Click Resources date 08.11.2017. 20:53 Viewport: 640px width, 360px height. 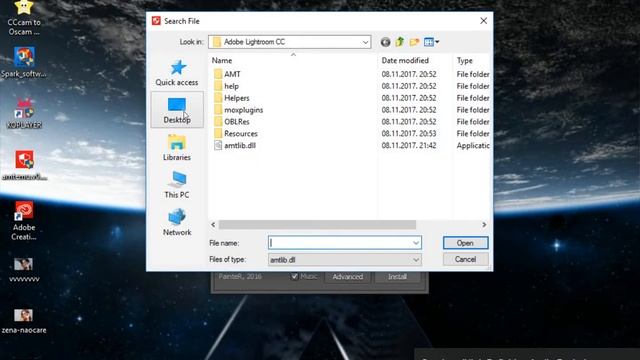click(409, 133)
